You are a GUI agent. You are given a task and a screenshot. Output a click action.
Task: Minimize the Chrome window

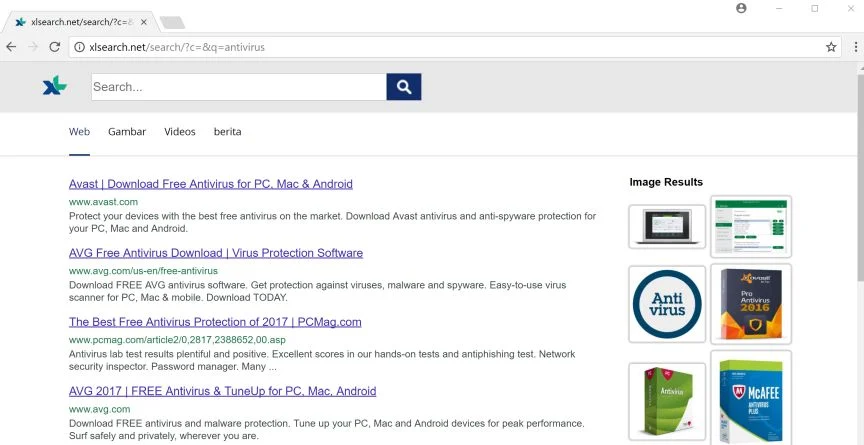(779, 8)
